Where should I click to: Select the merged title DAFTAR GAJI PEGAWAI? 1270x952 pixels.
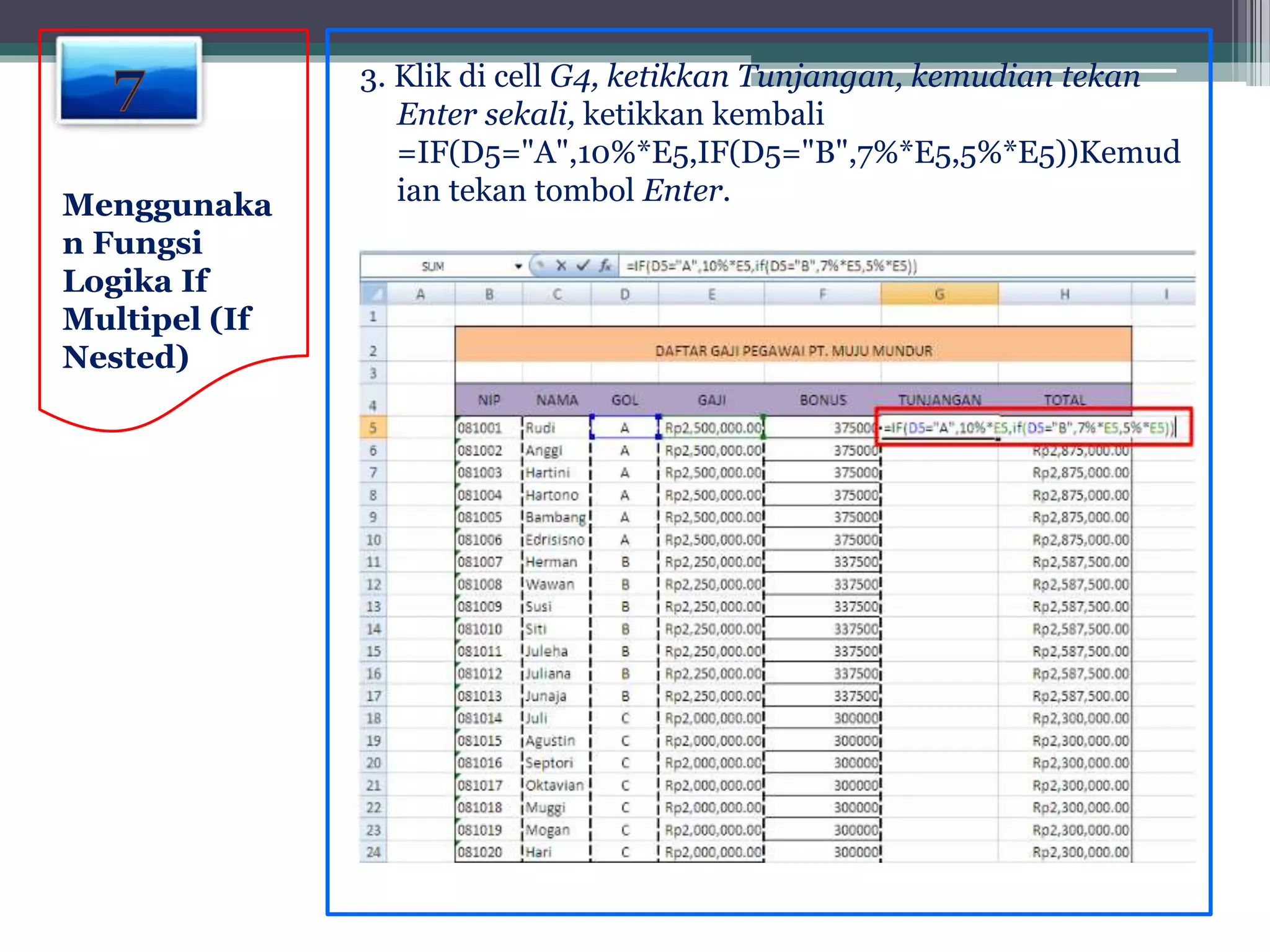793,351
